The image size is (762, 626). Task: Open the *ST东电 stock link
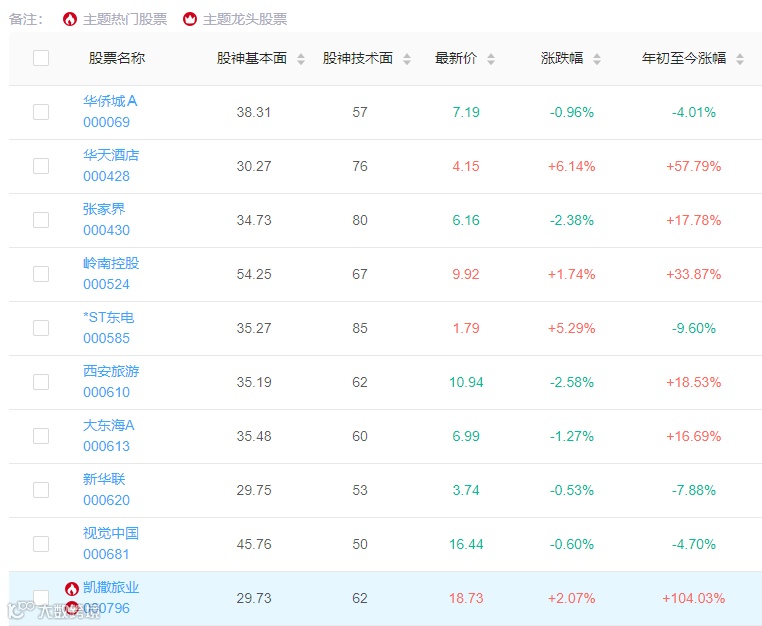108,317
